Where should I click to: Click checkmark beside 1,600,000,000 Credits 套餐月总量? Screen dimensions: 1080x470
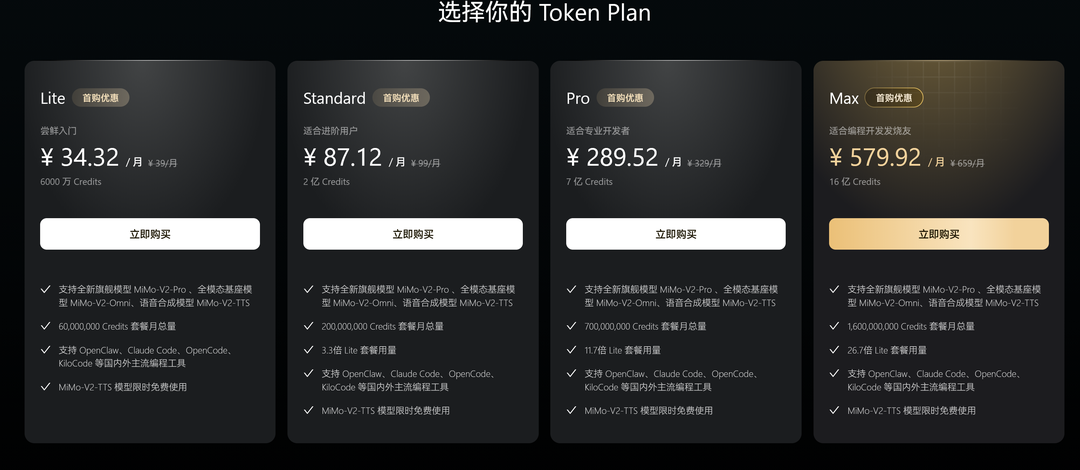click(835, 326)
